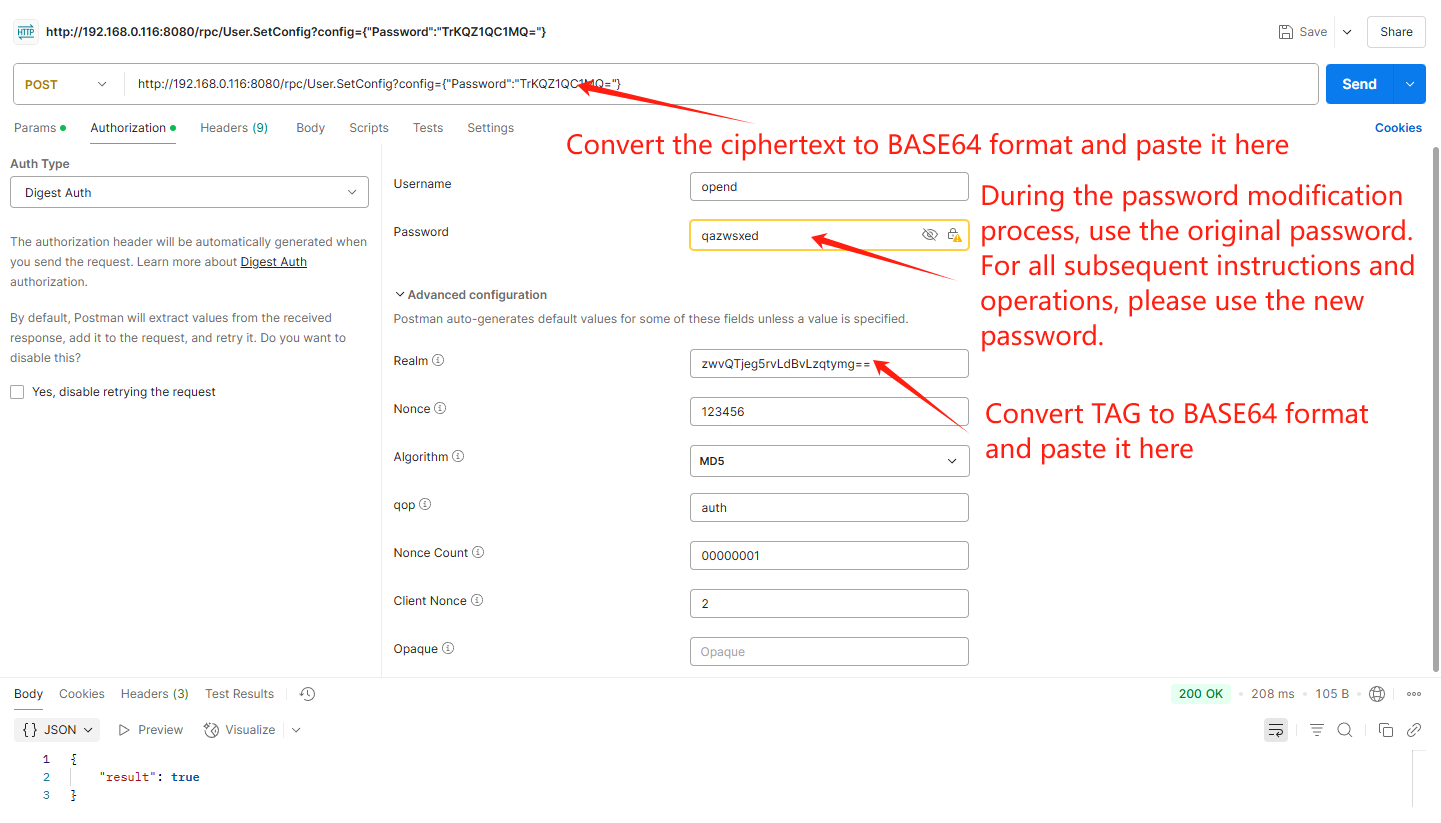Viewport: 1441px width, 823px height.
Task: Click the globe network icon near status
Action: point(1377,694)
